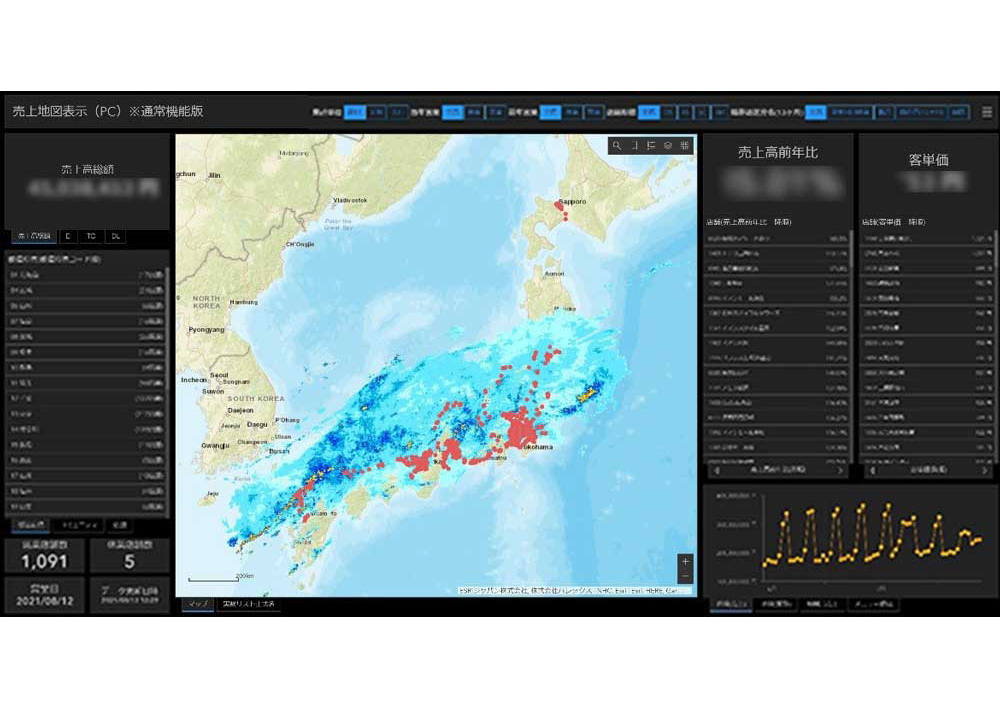1000x708 pixels.
Task: Open the map search magnifier tool
Action: (x=617, y=146)
